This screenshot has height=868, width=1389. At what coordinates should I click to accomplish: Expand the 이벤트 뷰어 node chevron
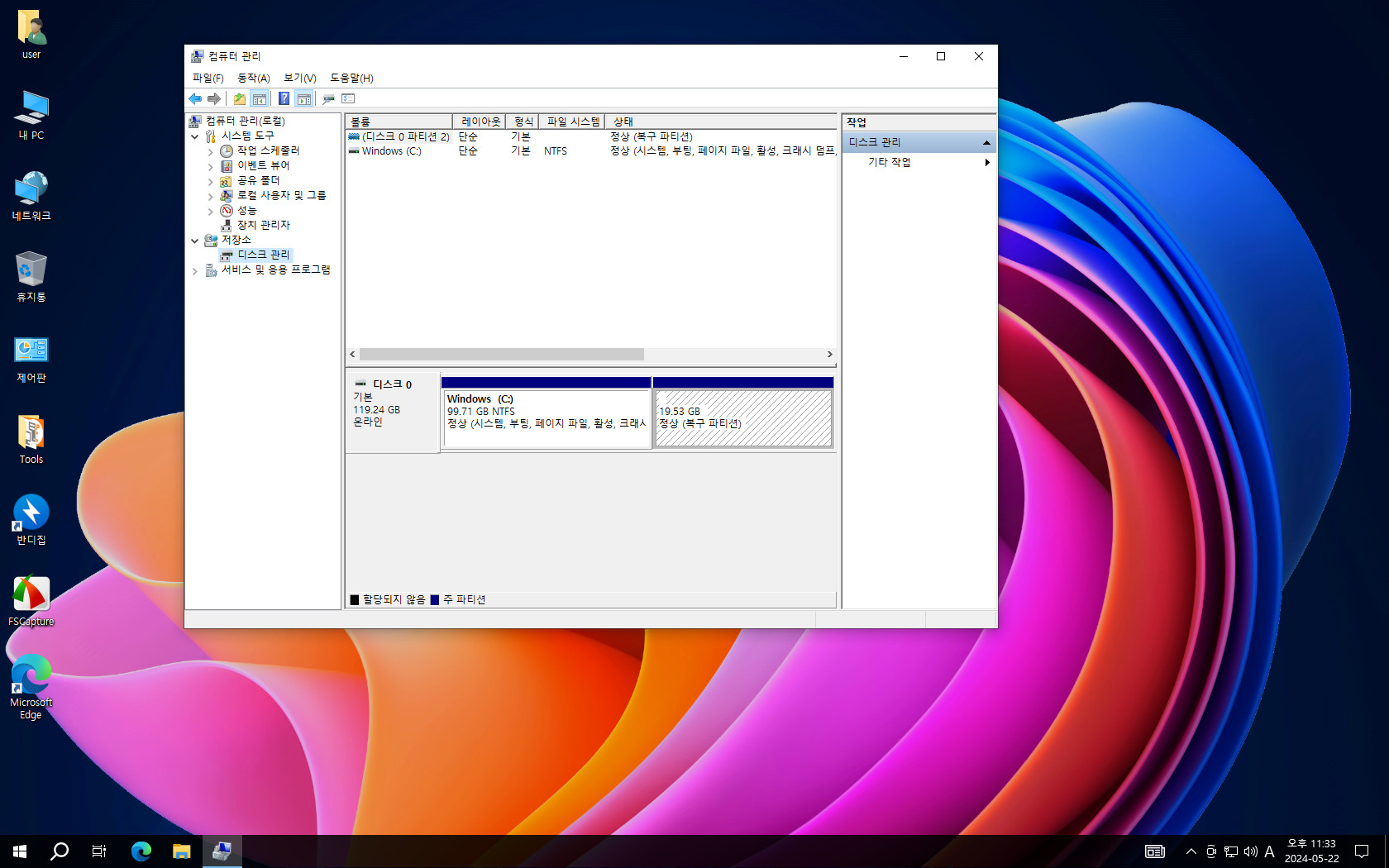(x=211, y=166)
